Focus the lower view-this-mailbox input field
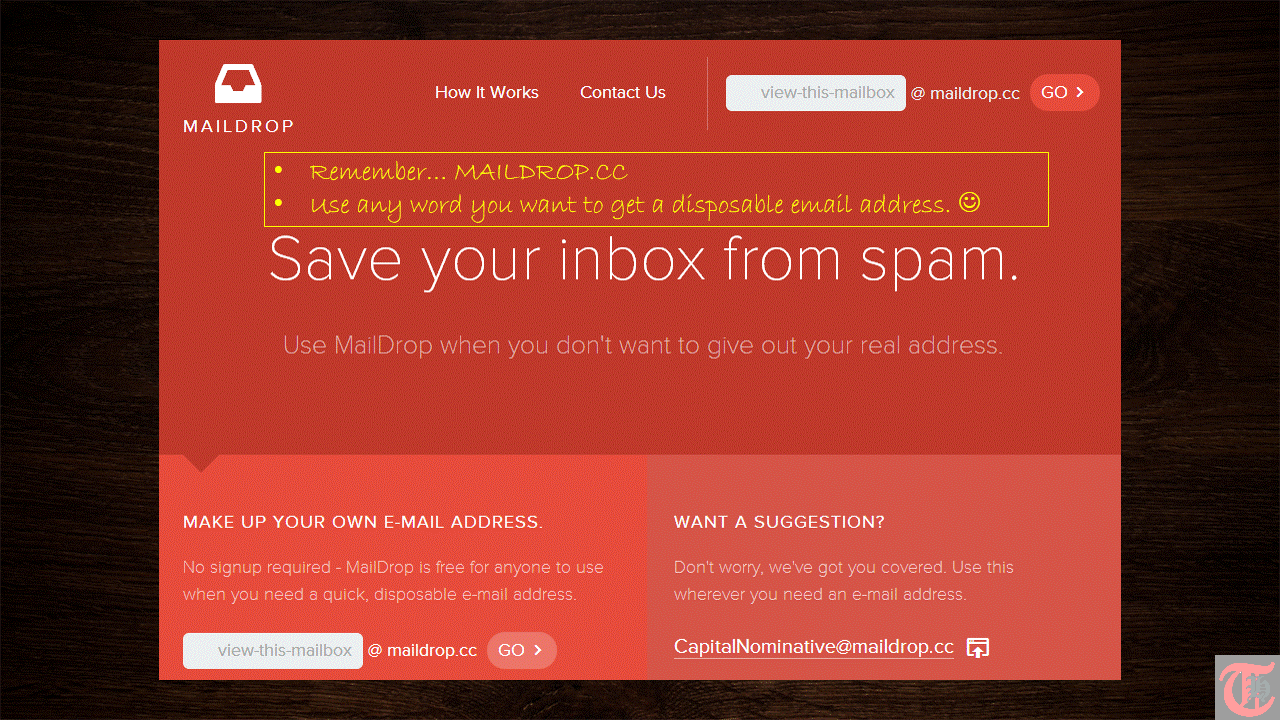Image resolution: width=1280 pixels, height=720 pixels. pyautogui.click(x=273, y=651)
